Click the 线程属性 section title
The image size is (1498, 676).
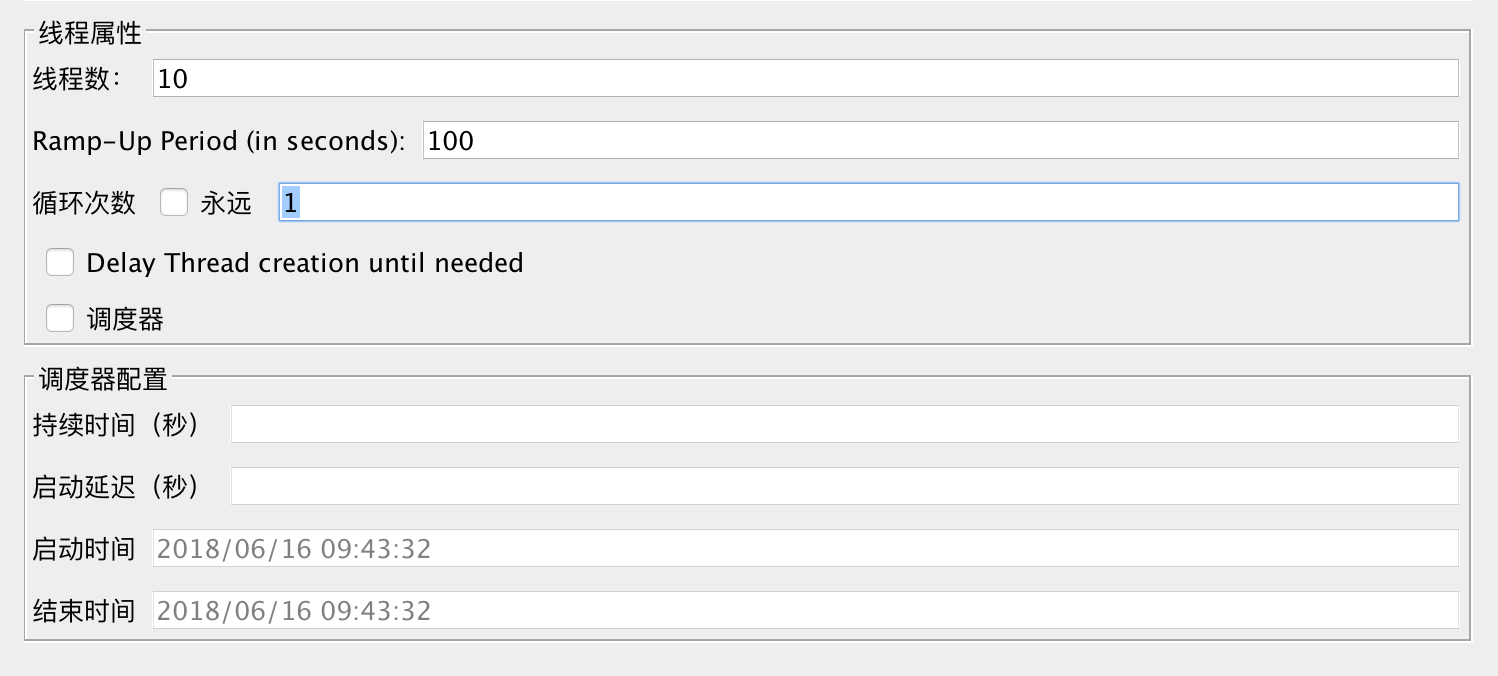pyautogui.click(x=90, y=33)
